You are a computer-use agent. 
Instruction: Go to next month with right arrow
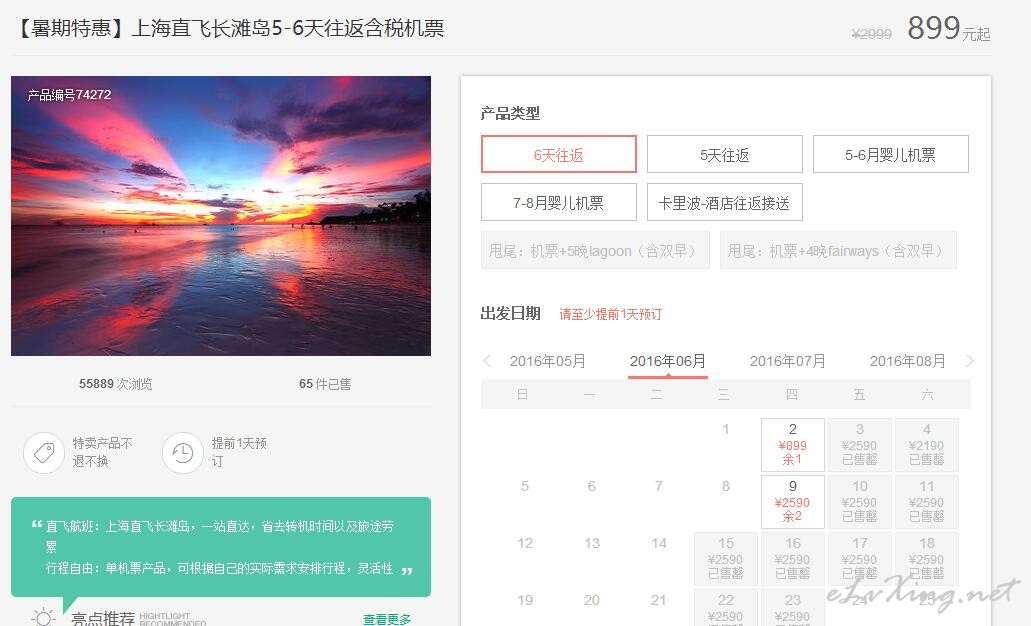coord(970,361)
